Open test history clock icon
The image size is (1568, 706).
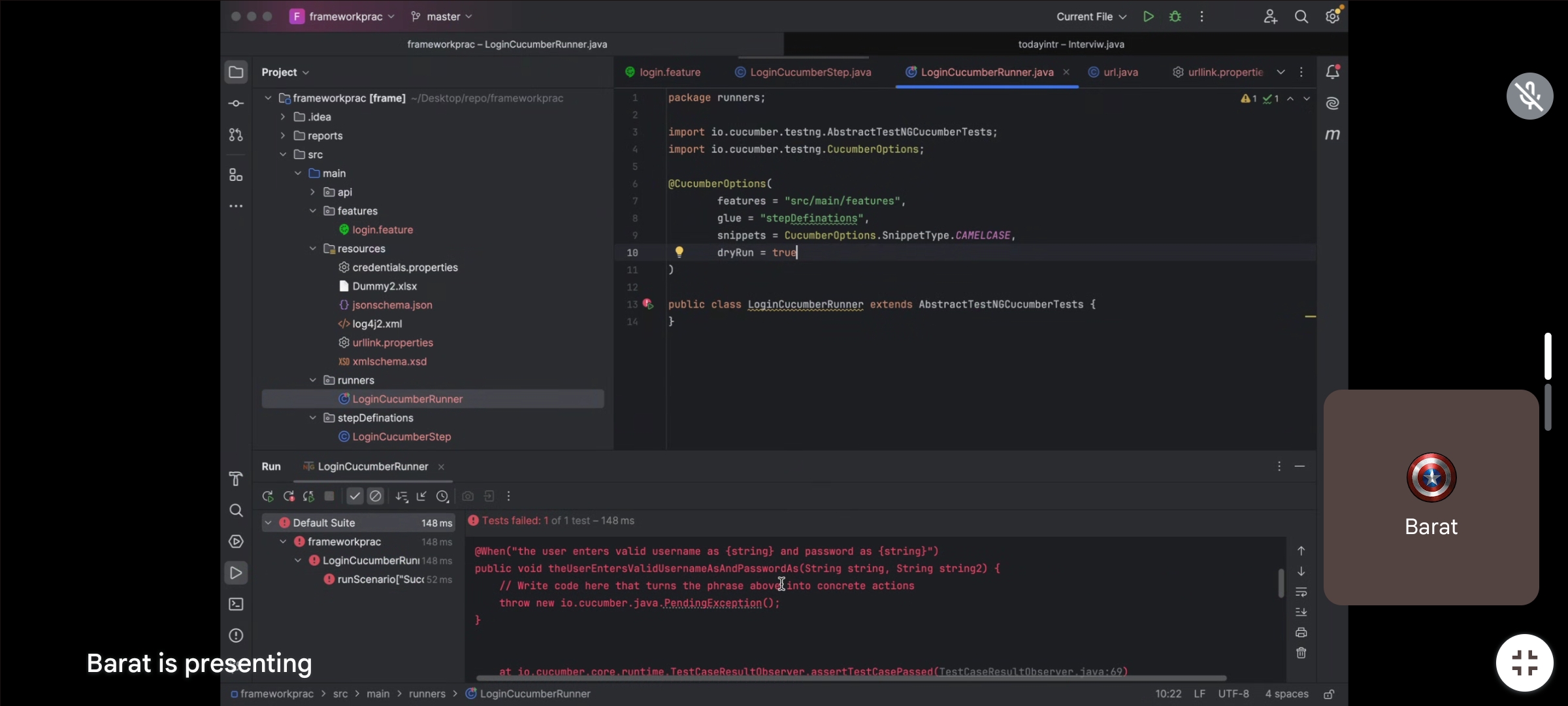(442, 496)
